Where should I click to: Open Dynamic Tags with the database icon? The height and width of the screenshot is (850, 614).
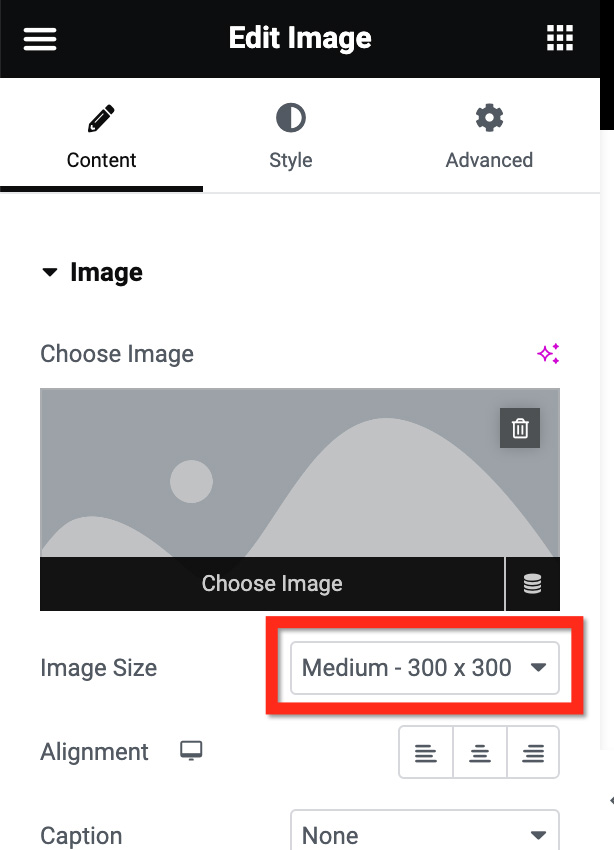533,584
